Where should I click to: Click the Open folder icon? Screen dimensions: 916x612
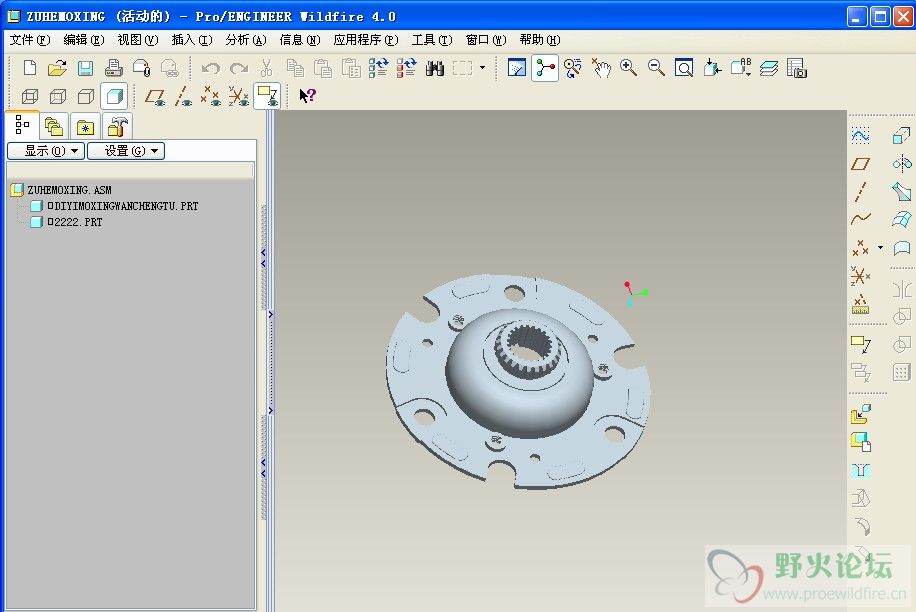[x=57, y=68]
